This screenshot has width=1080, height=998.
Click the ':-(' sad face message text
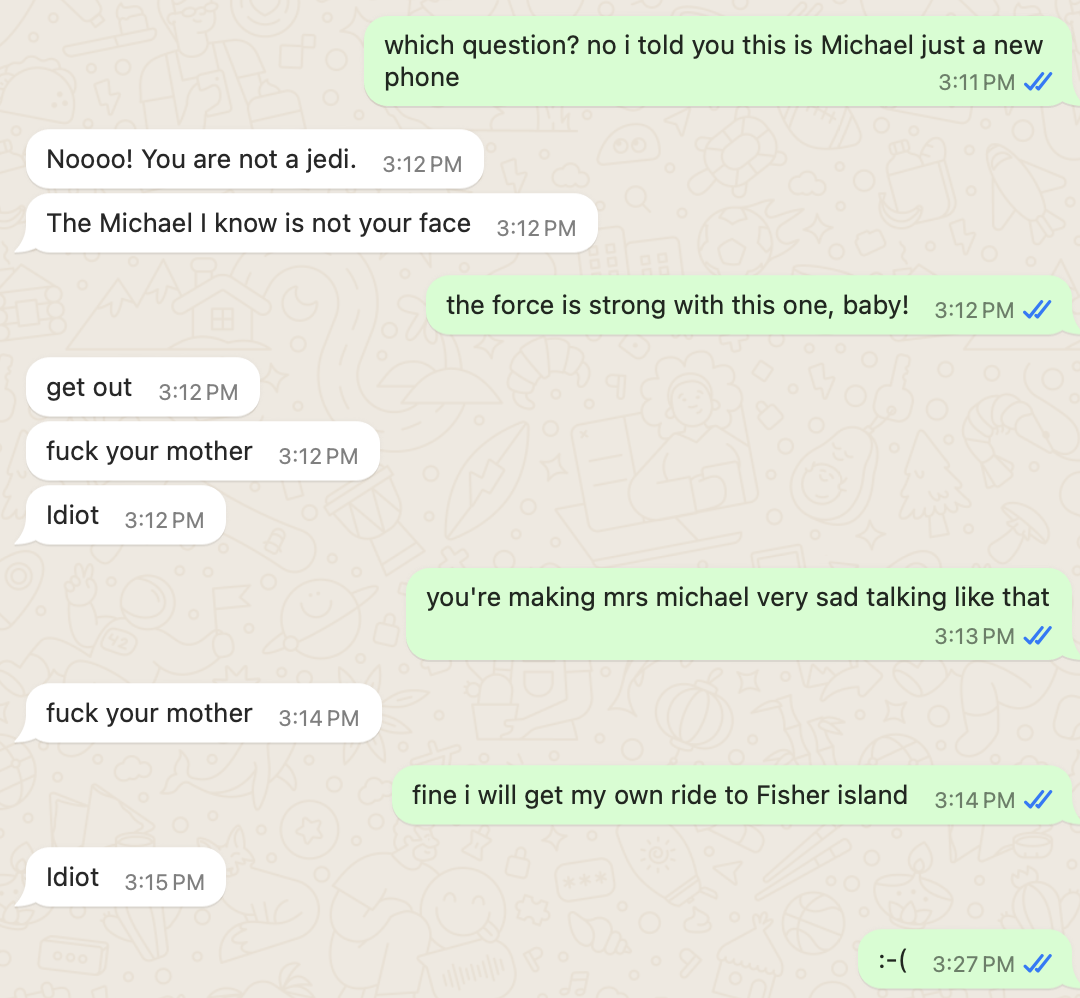[892, 962]
